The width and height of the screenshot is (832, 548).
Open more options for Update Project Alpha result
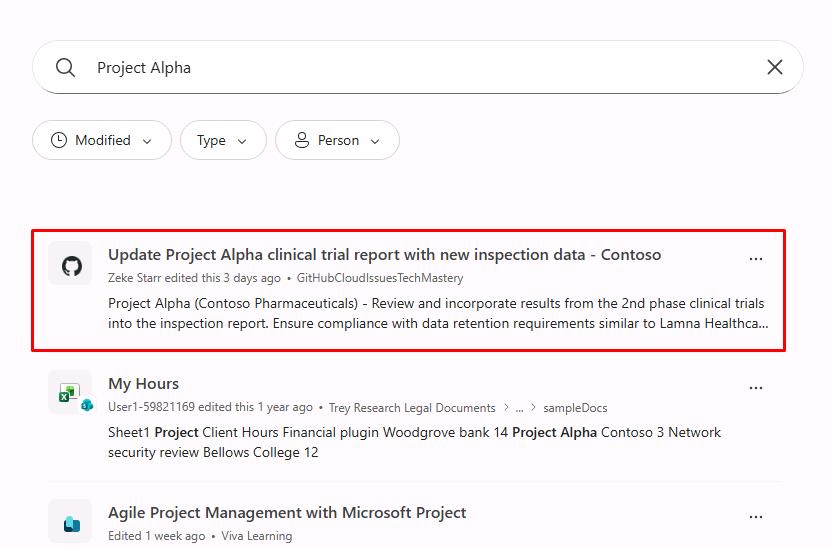click(x=756, y=259)
